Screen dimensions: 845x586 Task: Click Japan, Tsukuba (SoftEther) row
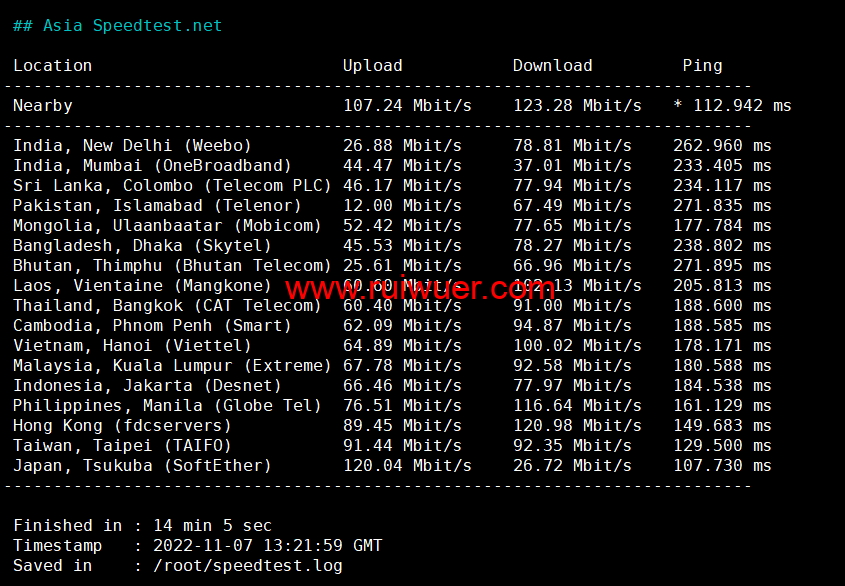coord(142,466)
